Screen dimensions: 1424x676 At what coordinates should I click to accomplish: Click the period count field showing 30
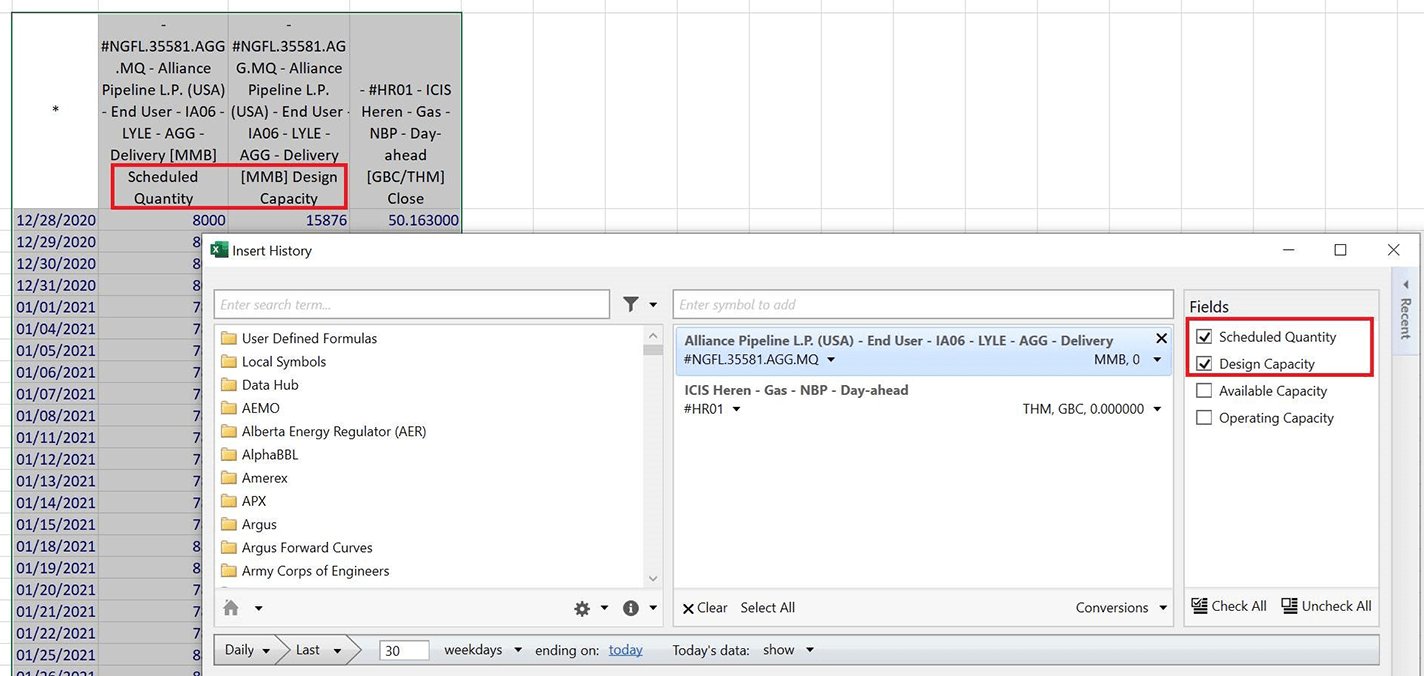(x=404, y=651)
